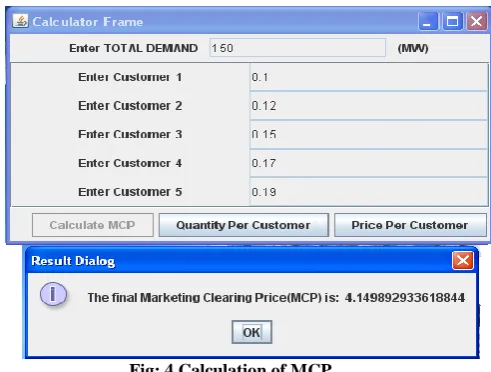Viewport: 491px width, 372px height.
Task: Click the Enter Customer 5 label
Action: (x=130, y=192)
